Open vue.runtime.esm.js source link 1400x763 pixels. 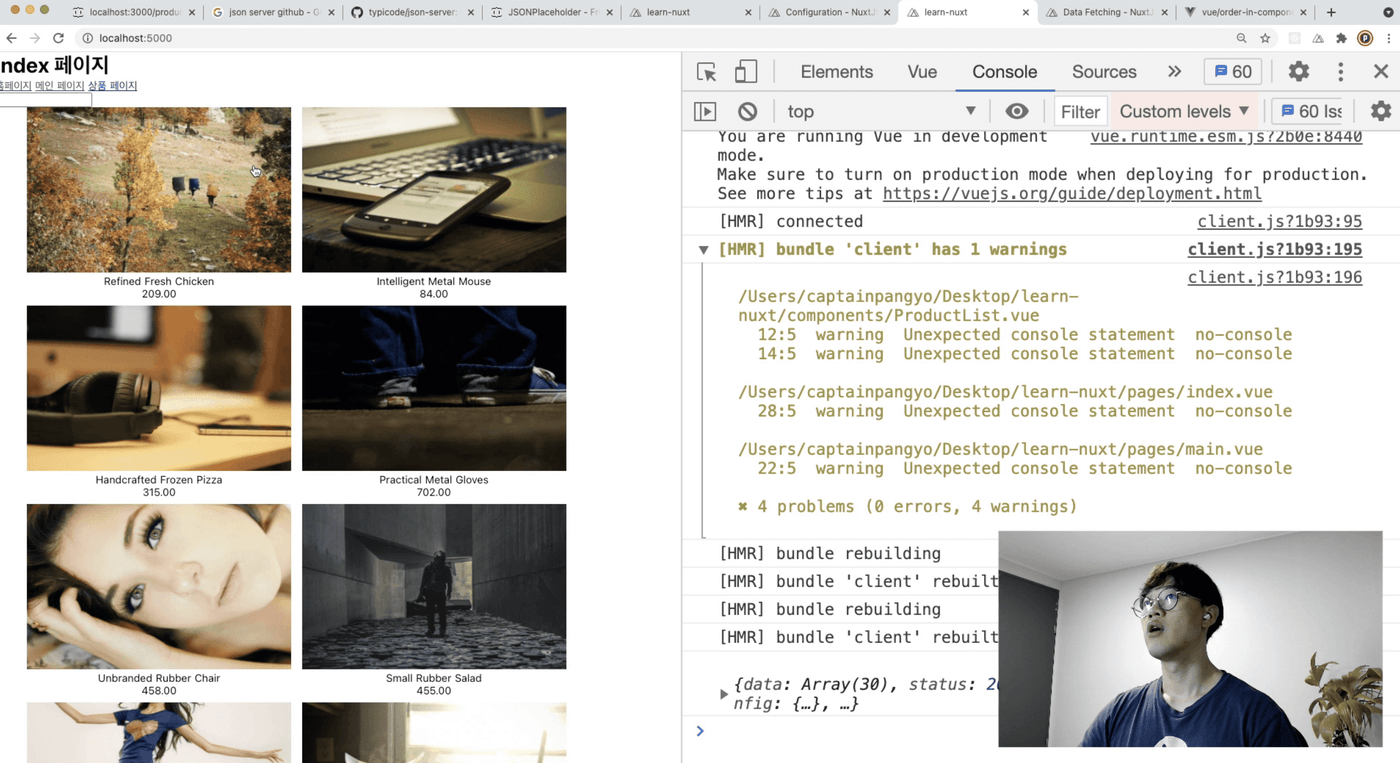pyautogui.click(x=1226, y=137)
